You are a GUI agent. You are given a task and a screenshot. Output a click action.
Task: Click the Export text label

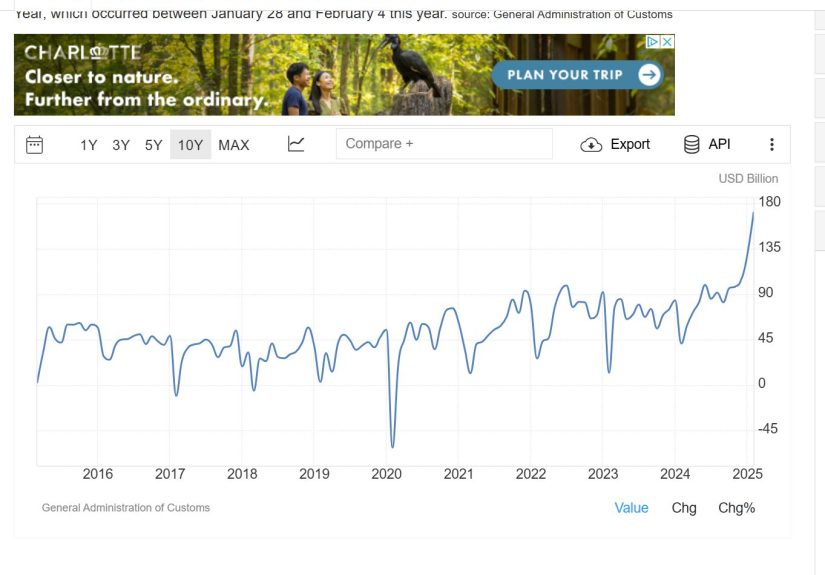(630, 144)
